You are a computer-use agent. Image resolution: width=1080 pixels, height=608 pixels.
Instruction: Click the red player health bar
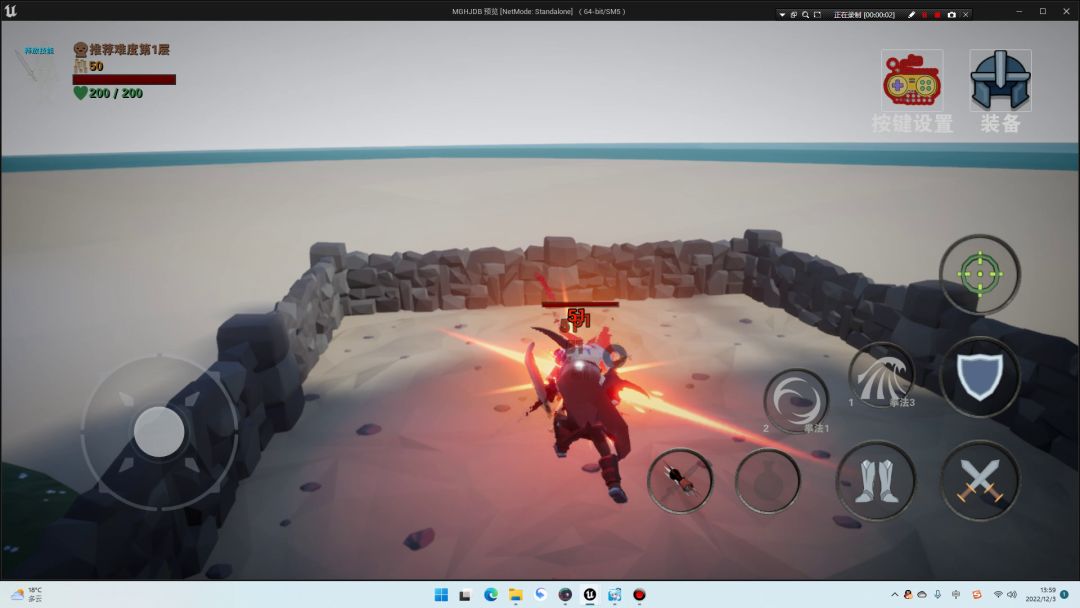click(124, 79)
